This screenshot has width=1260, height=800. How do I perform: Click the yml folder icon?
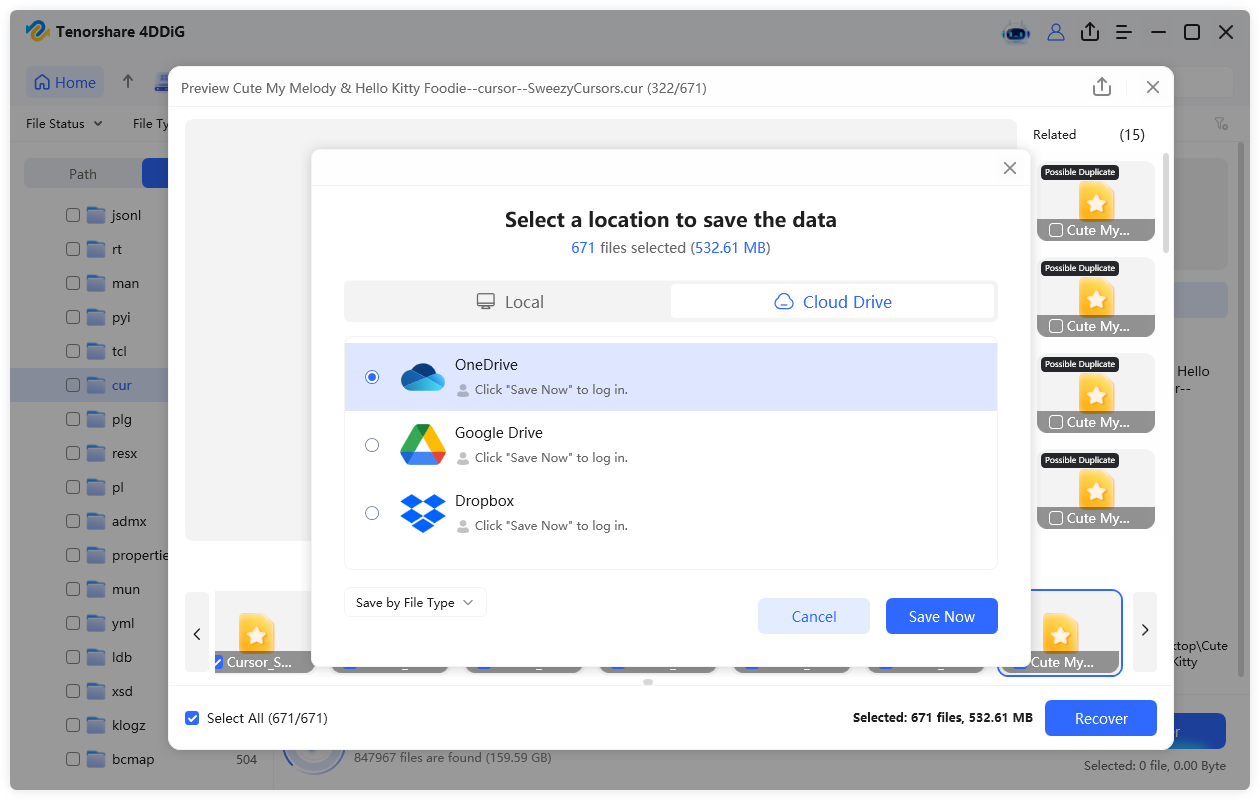96,623
